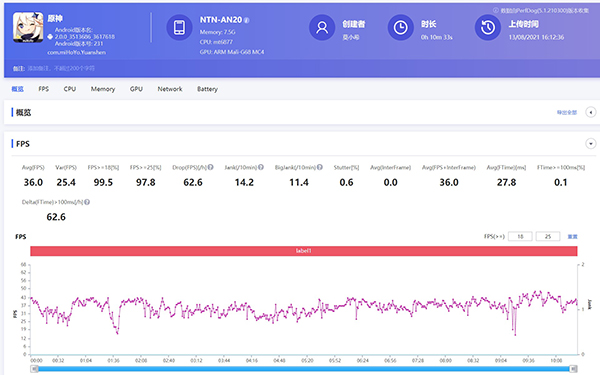Collapse the overview section arrow
600x375 pixels.
(x=591, y=112)
